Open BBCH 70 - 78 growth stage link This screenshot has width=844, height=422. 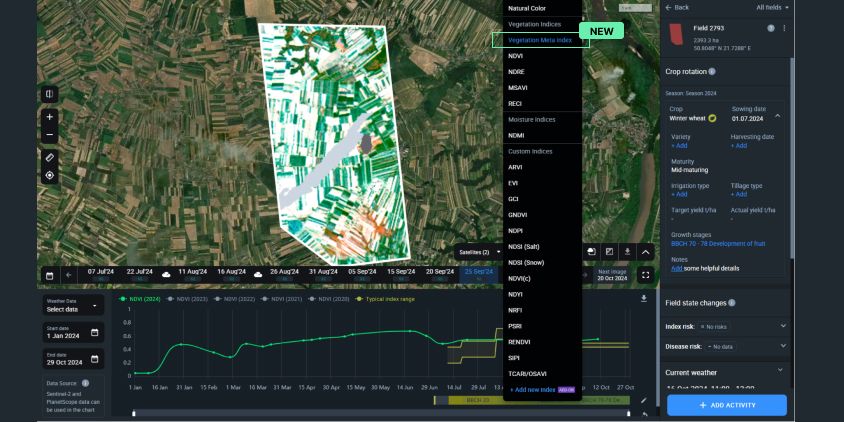point(718,244)
